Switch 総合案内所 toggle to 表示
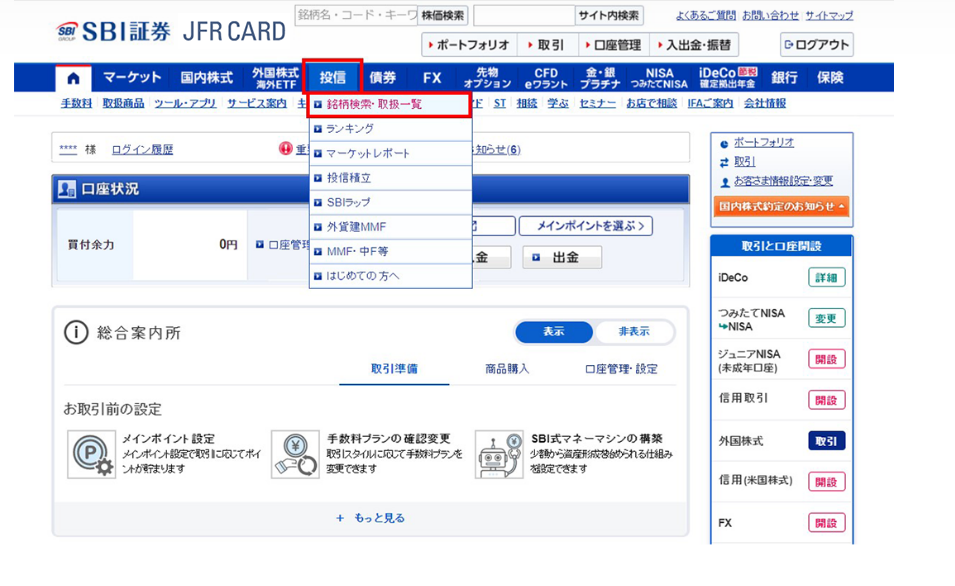This screenshot has height=586, width=955. 554,332
